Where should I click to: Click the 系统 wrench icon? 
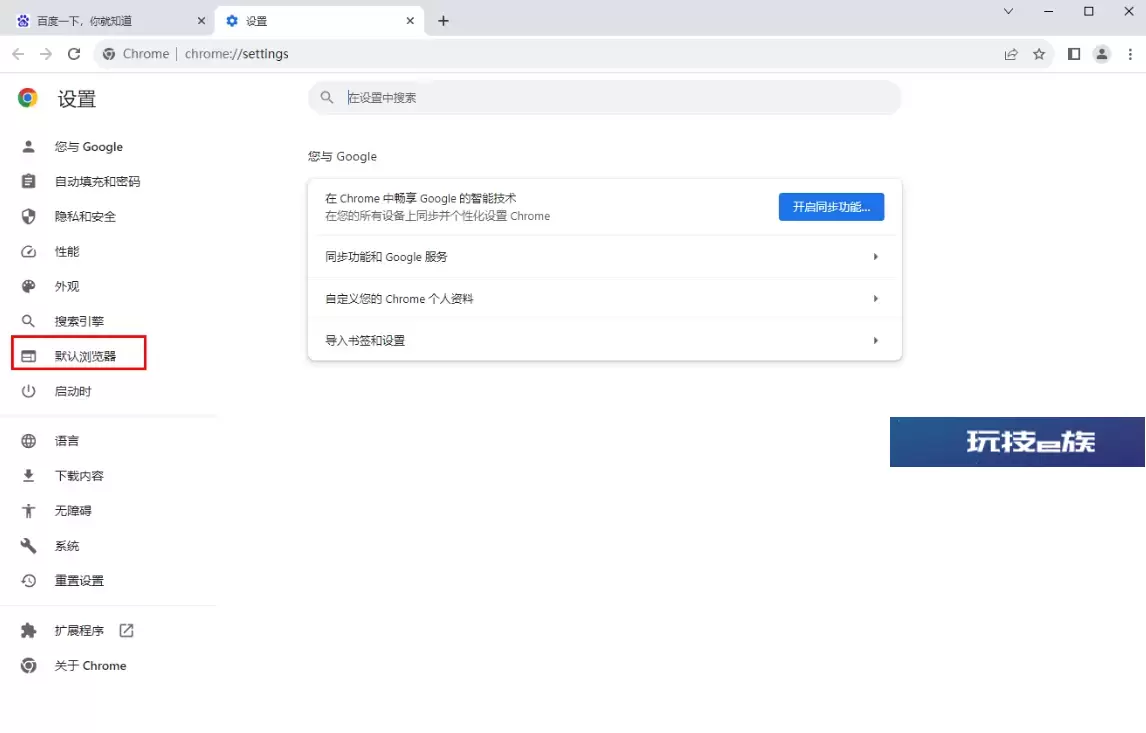click(x=29, y=546)
